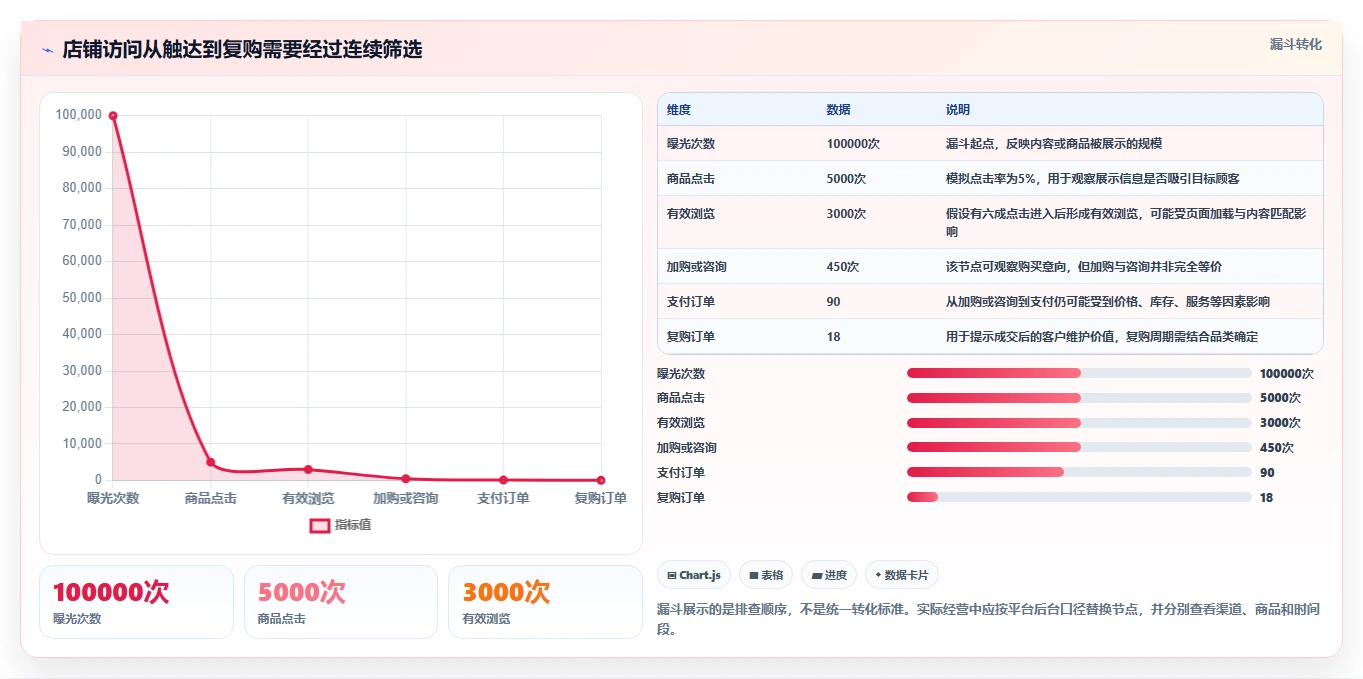
Task: Click the table value 90 for 支付订单
Action: pos(834,302)
